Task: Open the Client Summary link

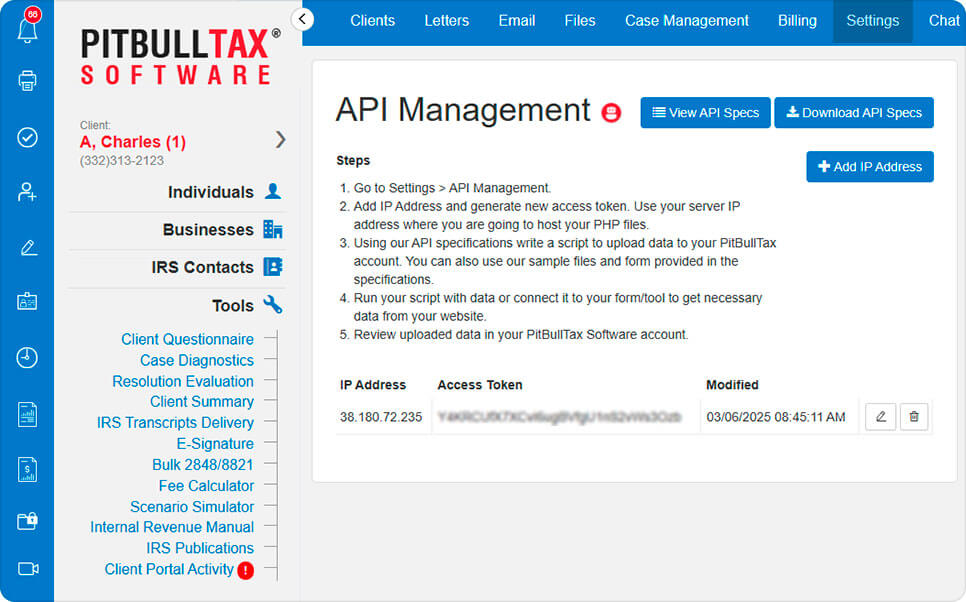Action: (x=202, y=401)
